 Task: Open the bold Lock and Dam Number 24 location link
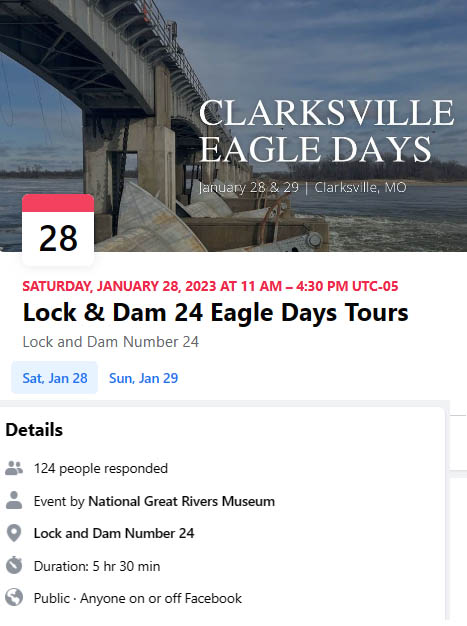coord(114,533)
